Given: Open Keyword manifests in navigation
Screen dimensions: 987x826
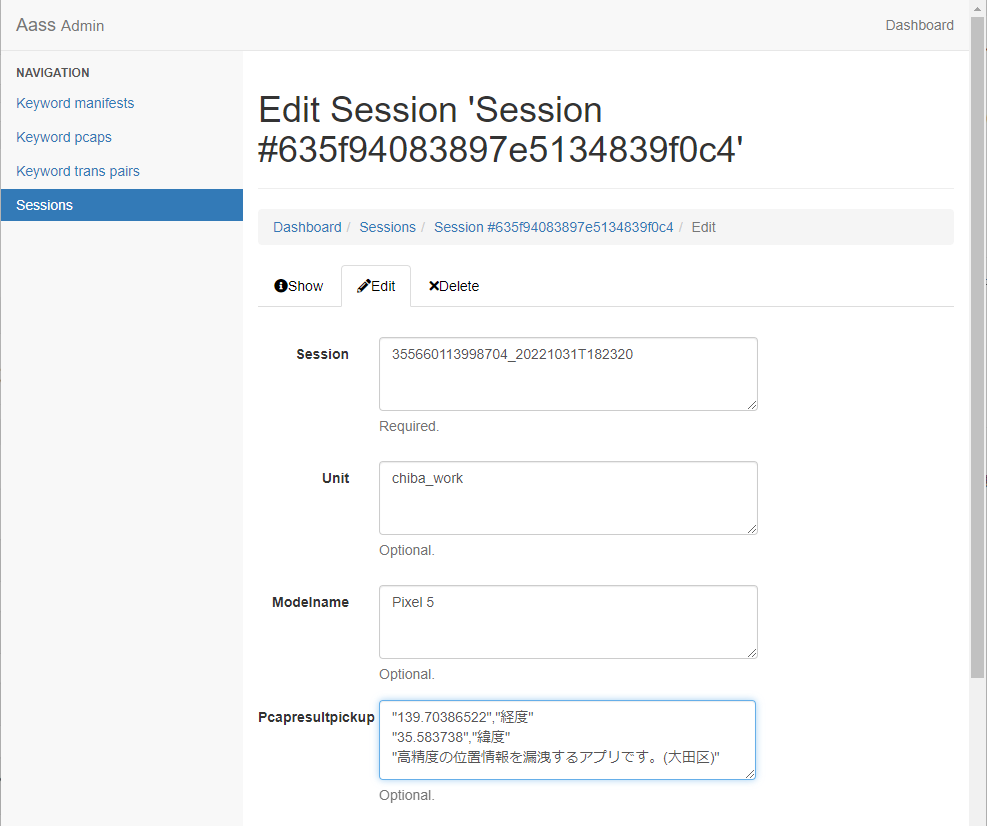Looking at the screenshot, I should tap(75, 103).
